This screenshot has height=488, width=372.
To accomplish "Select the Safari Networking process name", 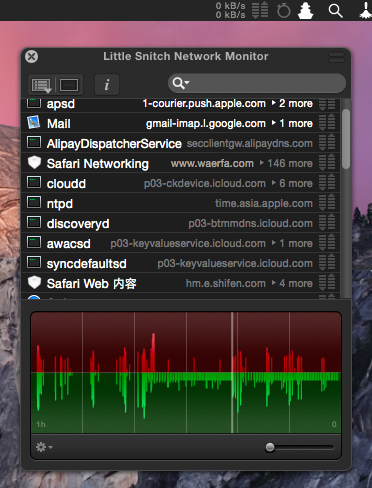I will (98, 164).
